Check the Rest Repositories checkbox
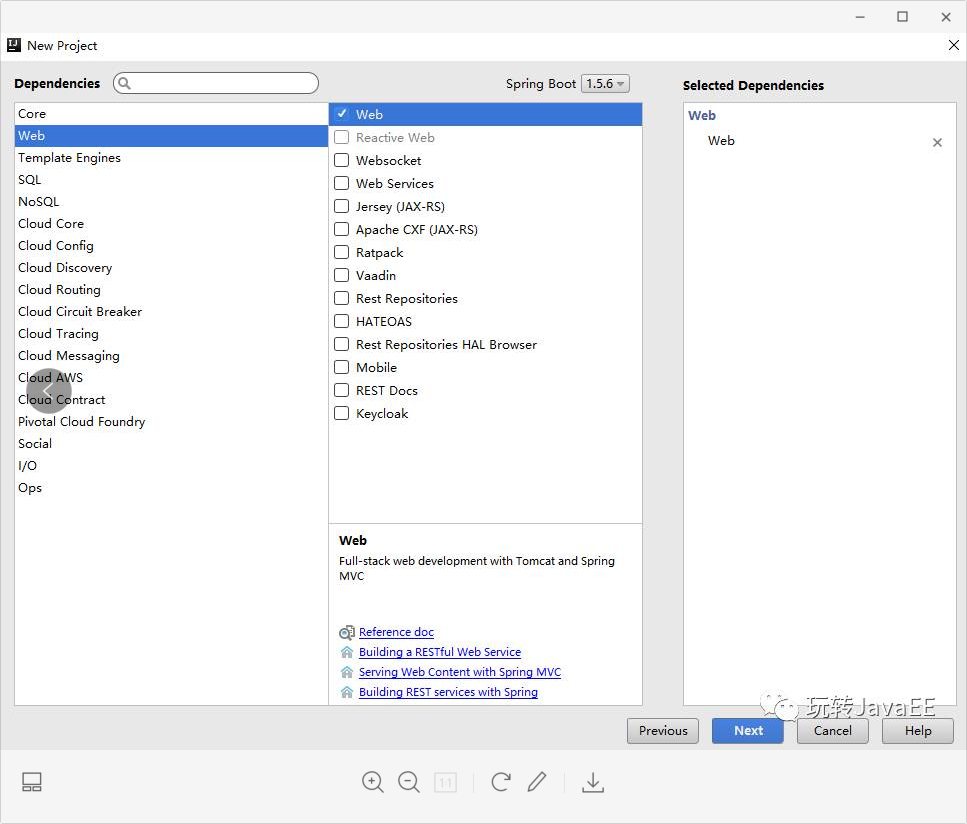 [342, 299]
